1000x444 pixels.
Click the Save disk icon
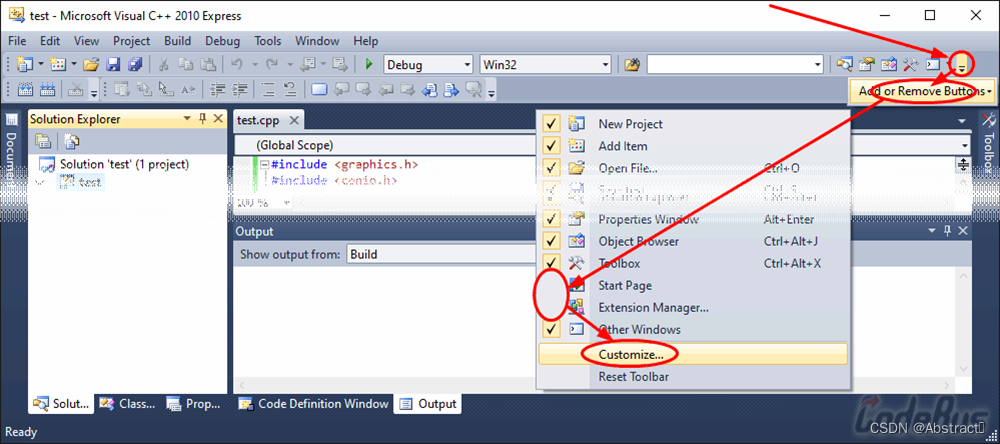113,65
